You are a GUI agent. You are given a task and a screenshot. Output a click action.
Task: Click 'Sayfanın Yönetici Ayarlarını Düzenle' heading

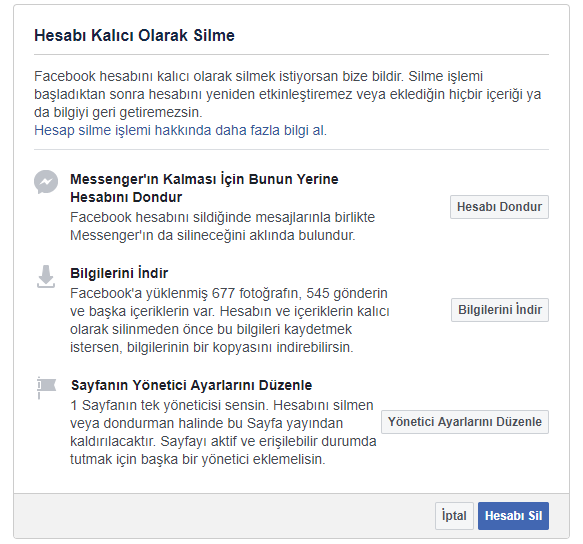tap(191, 385)
